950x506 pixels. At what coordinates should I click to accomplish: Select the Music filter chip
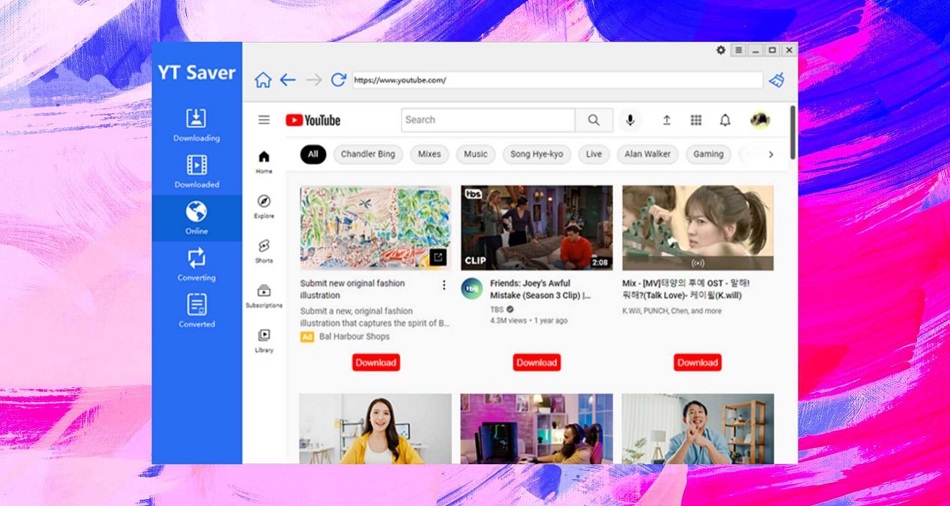point(476,155)
